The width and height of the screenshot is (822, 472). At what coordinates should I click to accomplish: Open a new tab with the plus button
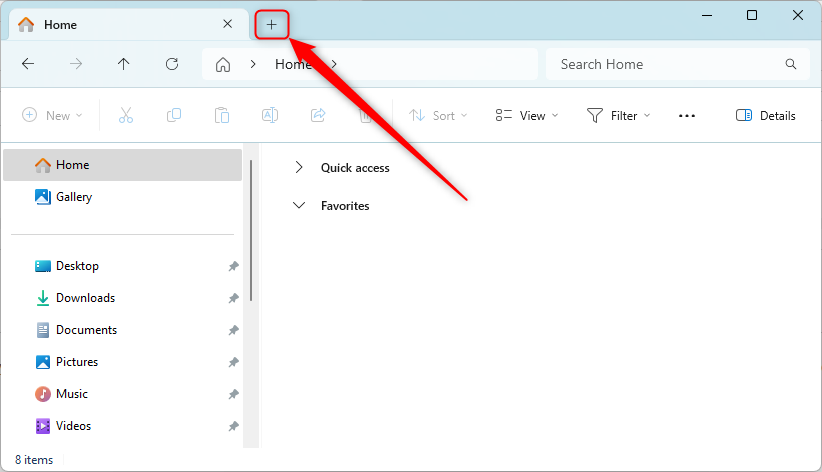[x=272, y=25]
